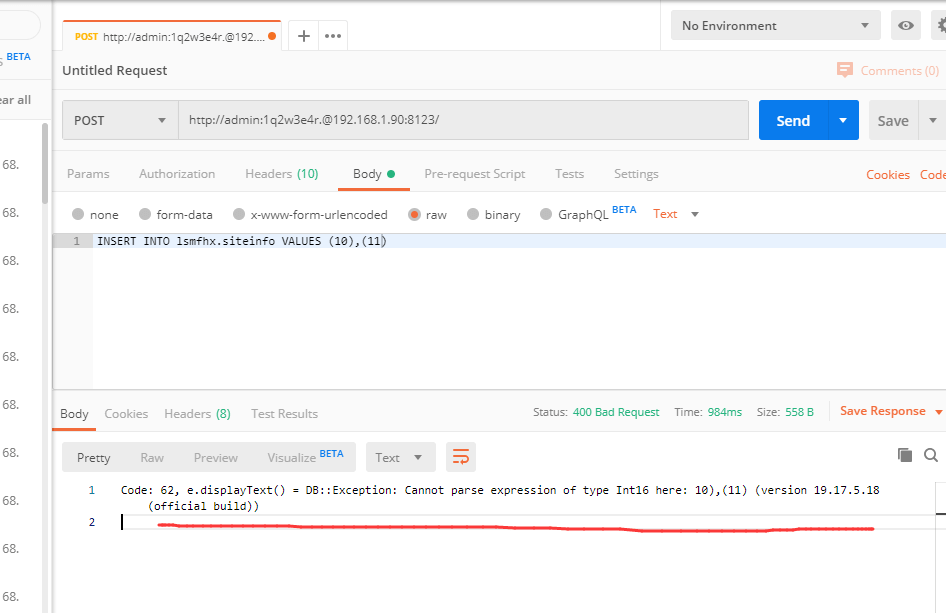
Task: Select the none body type radio
Action: (x=79, y=214)
